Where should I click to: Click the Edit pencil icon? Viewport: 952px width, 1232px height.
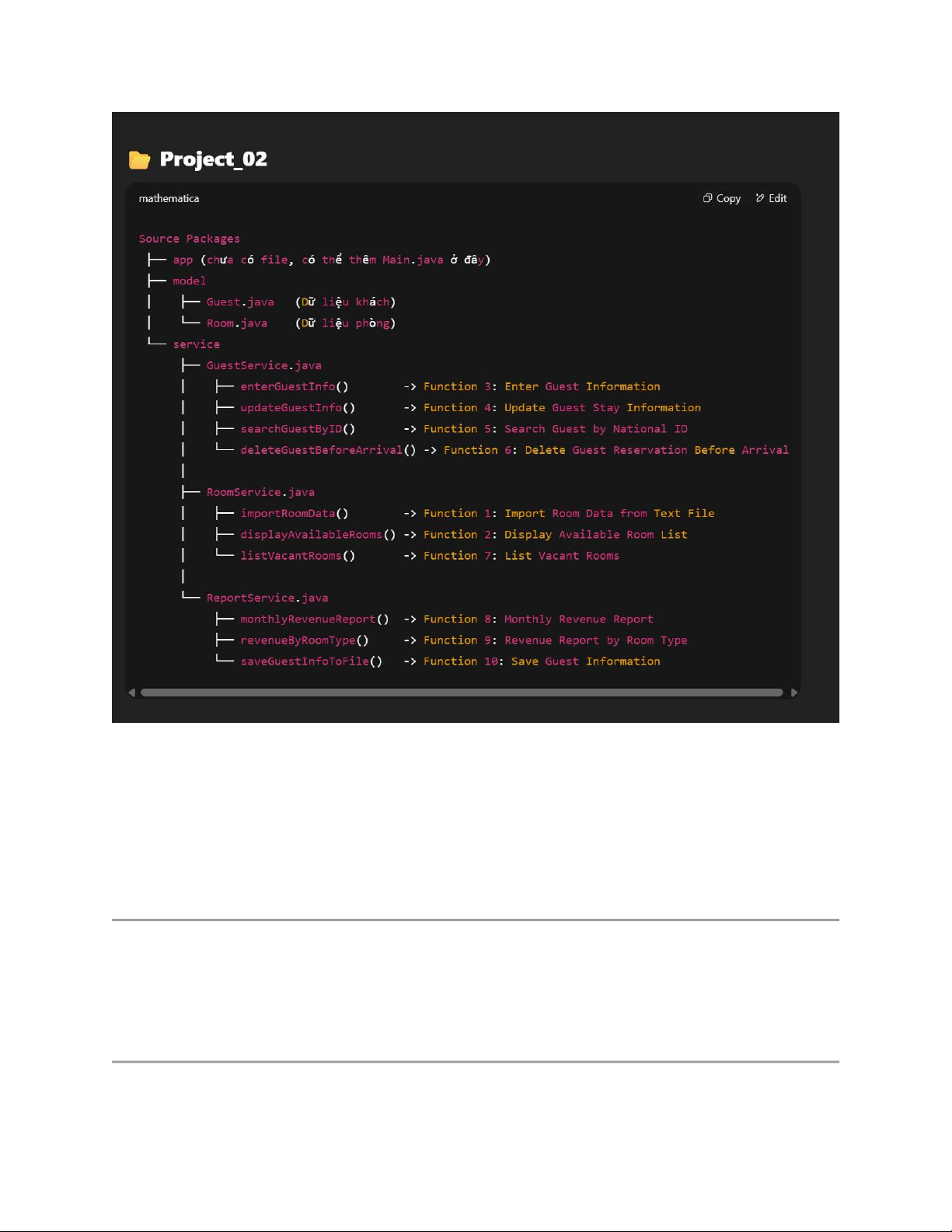coord(760,198)
